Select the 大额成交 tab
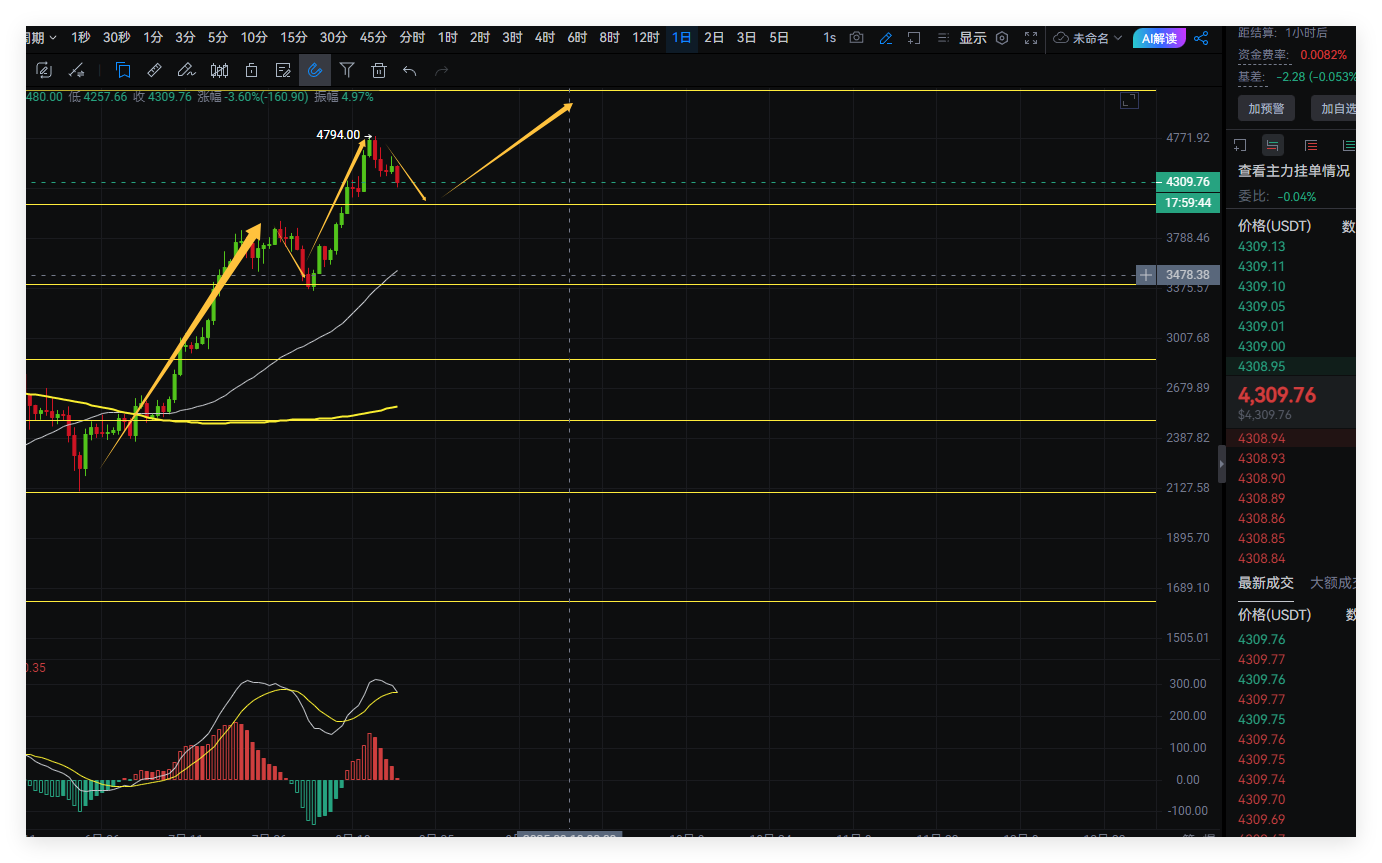The image size is (1382, 863). (1333, 583)
